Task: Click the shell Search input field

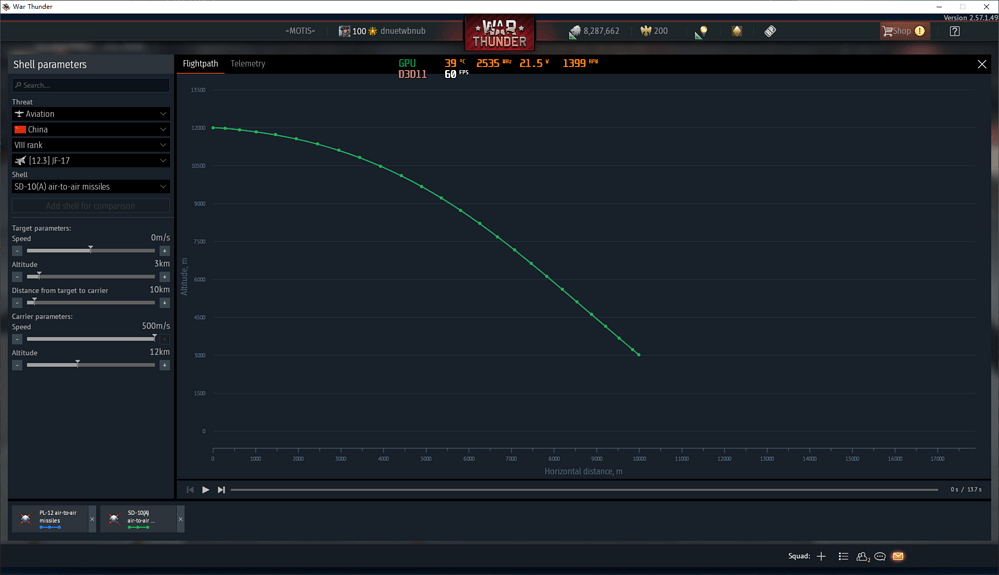Action: pos(90,85)
